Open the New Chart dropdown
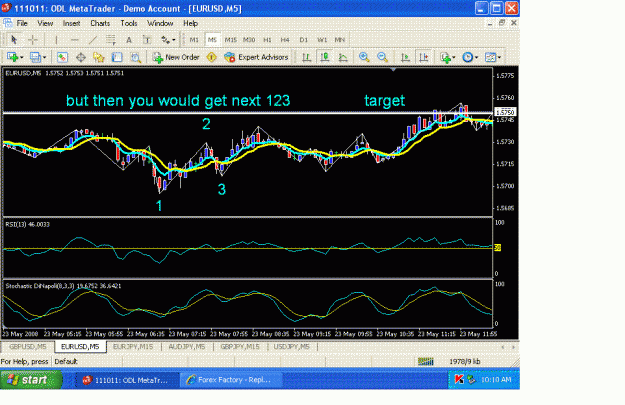The width and height of the screenshot is (625, 405). coord(15,57)
